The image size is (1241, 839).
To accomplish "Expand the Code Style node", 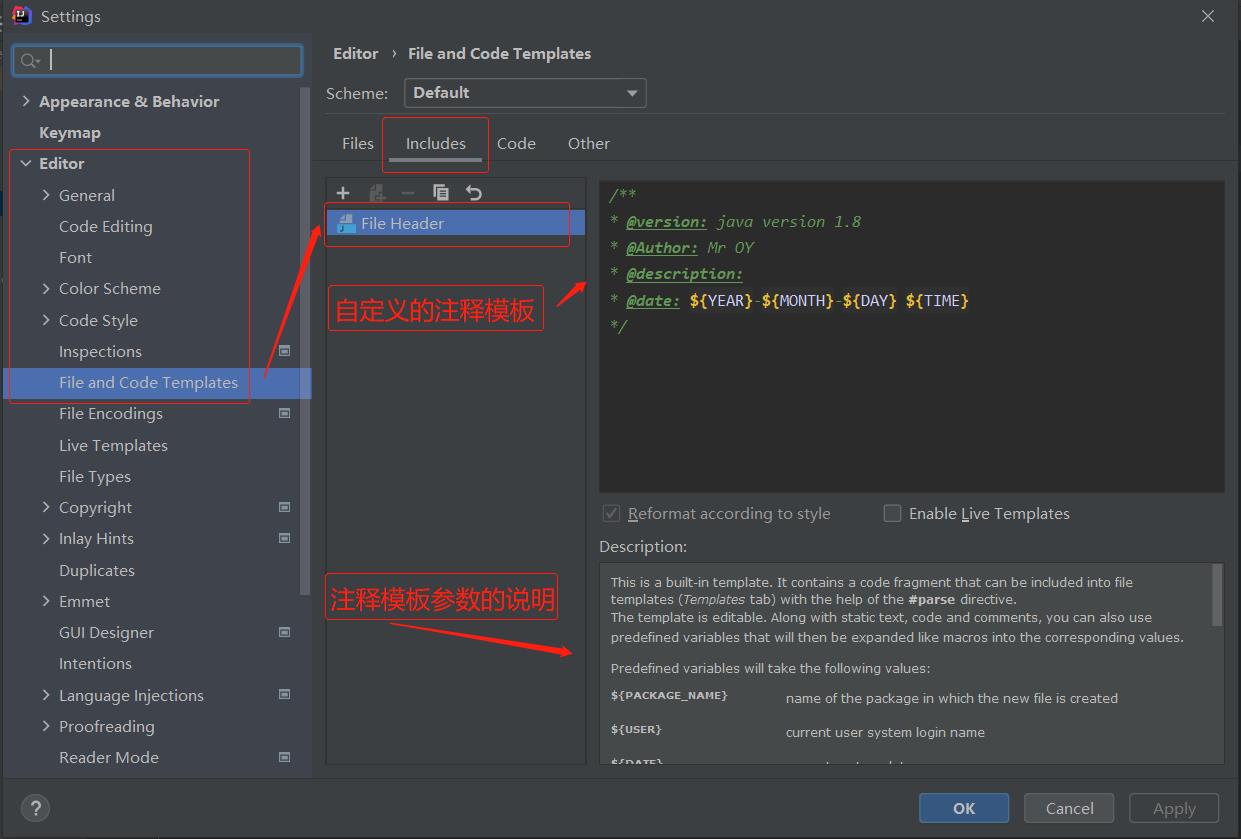I will tap(46, 320).
